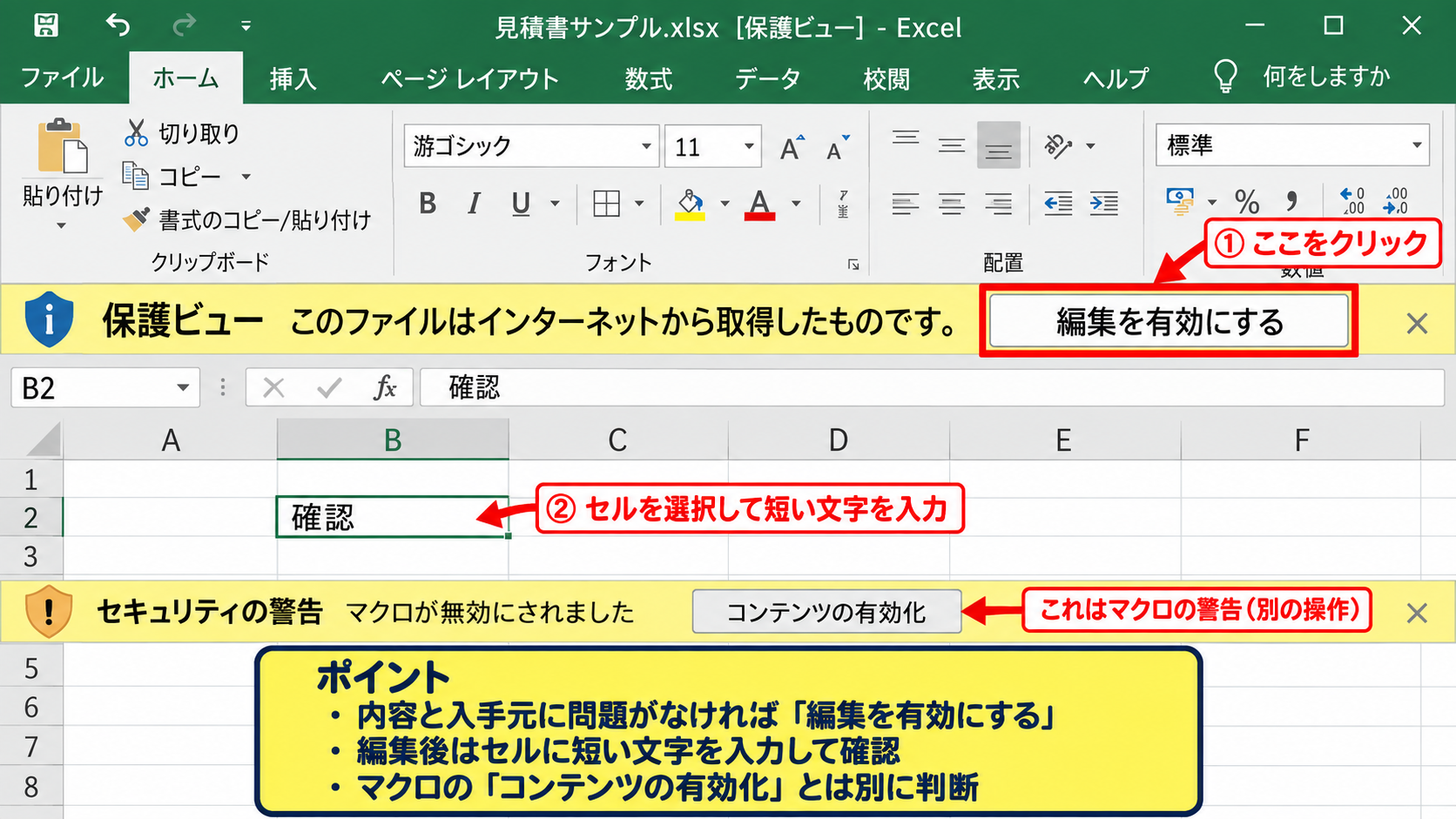Screen dimensions: 1456x819
Task: Click 編集を有効にする button
Action: [1170, 322]
